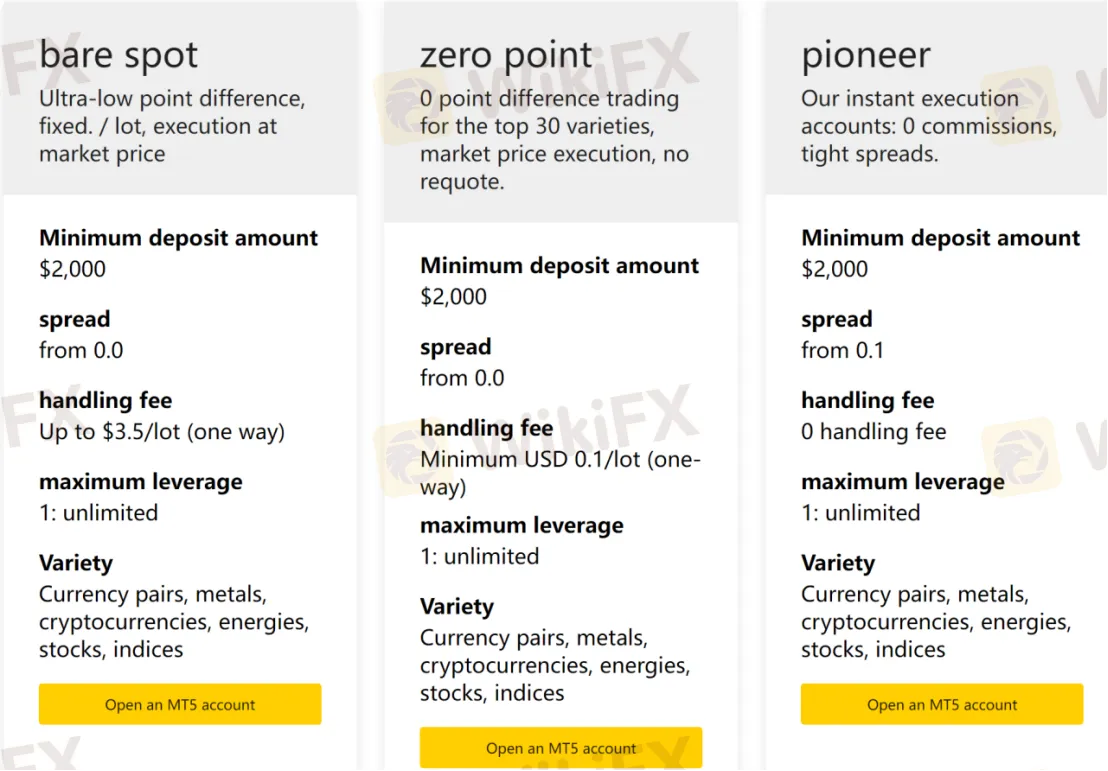
Task: Click the bare spot "spread" label
Action: coord(75,320)
